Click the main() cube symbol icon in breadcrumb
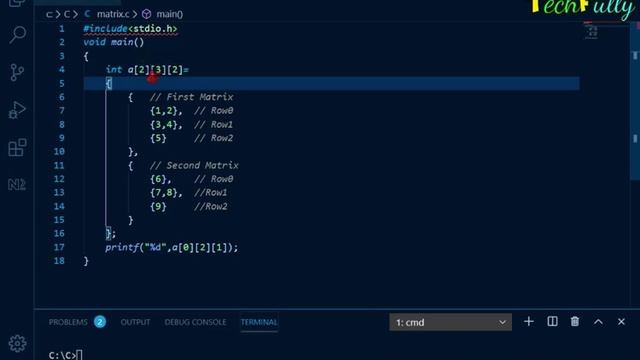Image resolution: width=640 pixels, height=360 pixels. (x=147, y=14)
